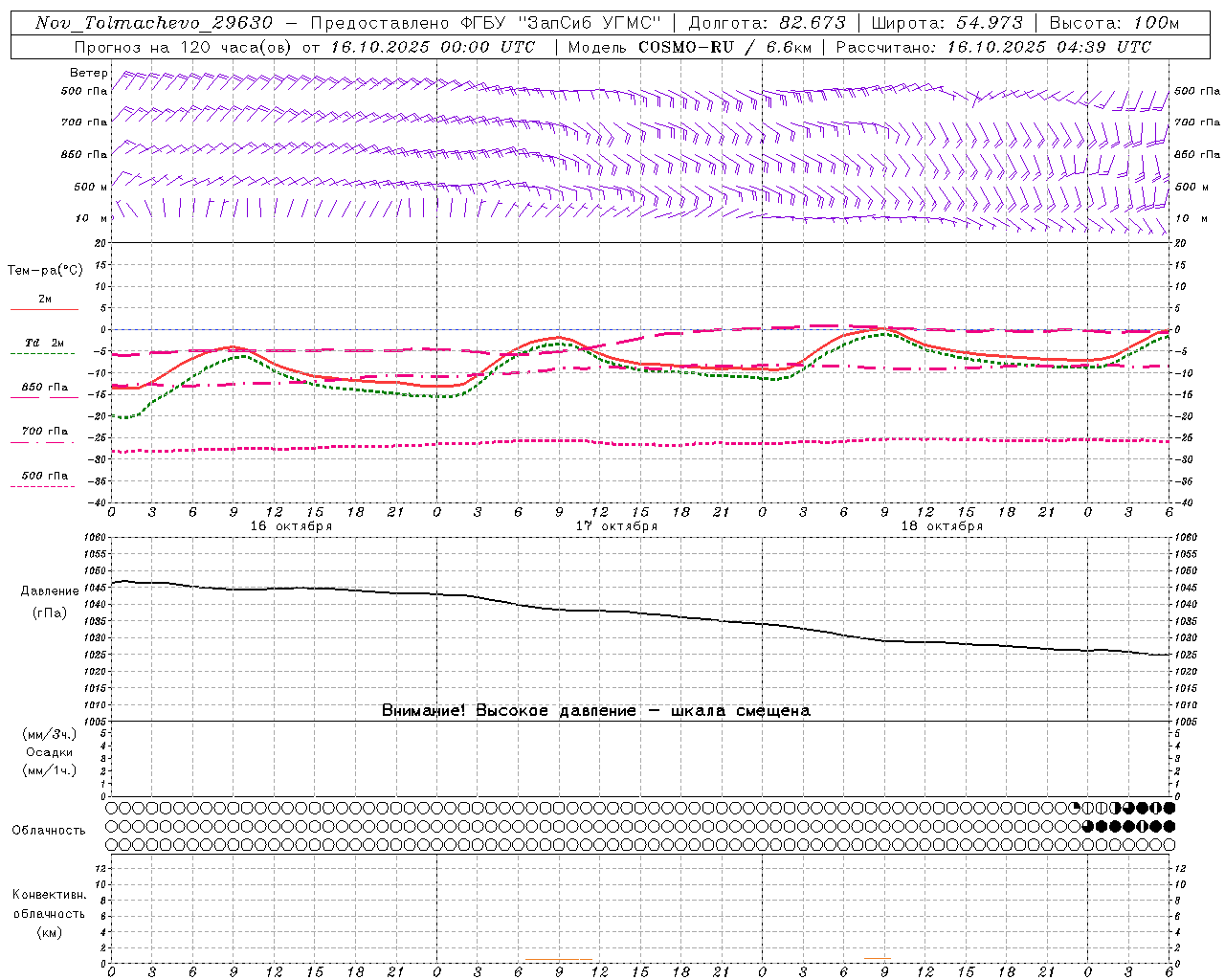Click the black pressure curve in Давление chart

[x=640, y=612]
